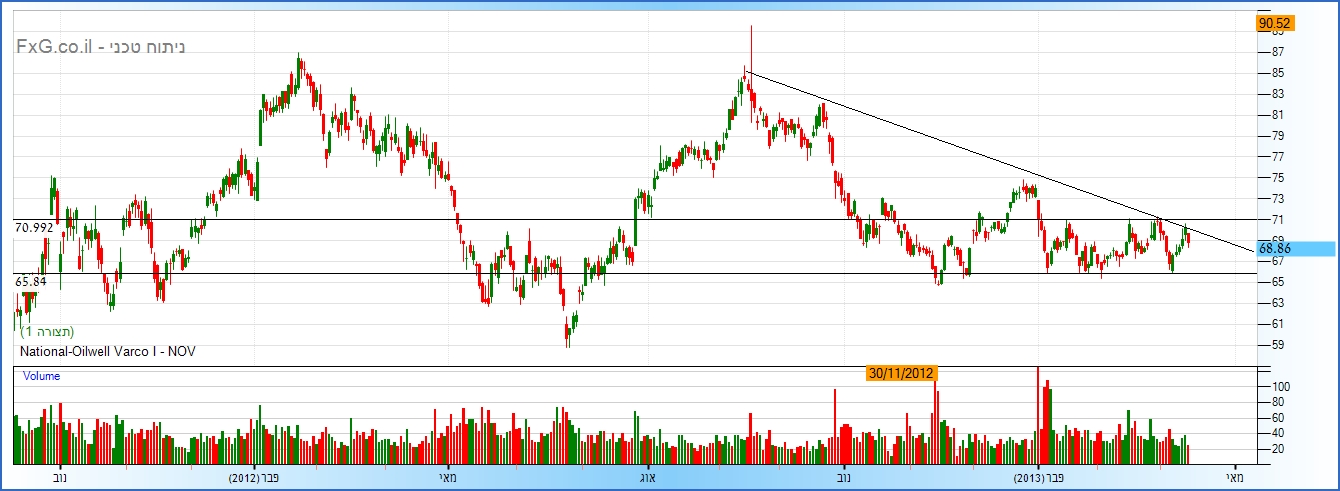The width and height of the screenshot is (1340, 491).
Task: Click the פבר(2012) date axis label
Action: click(254, 478)
